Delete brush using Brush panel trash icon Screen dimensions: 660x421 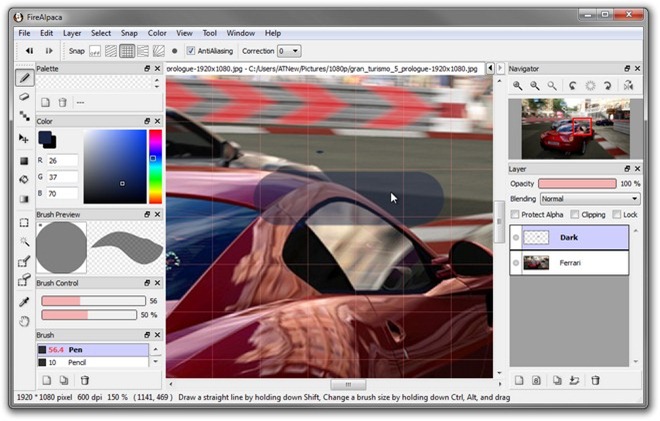tap(85, 380)
